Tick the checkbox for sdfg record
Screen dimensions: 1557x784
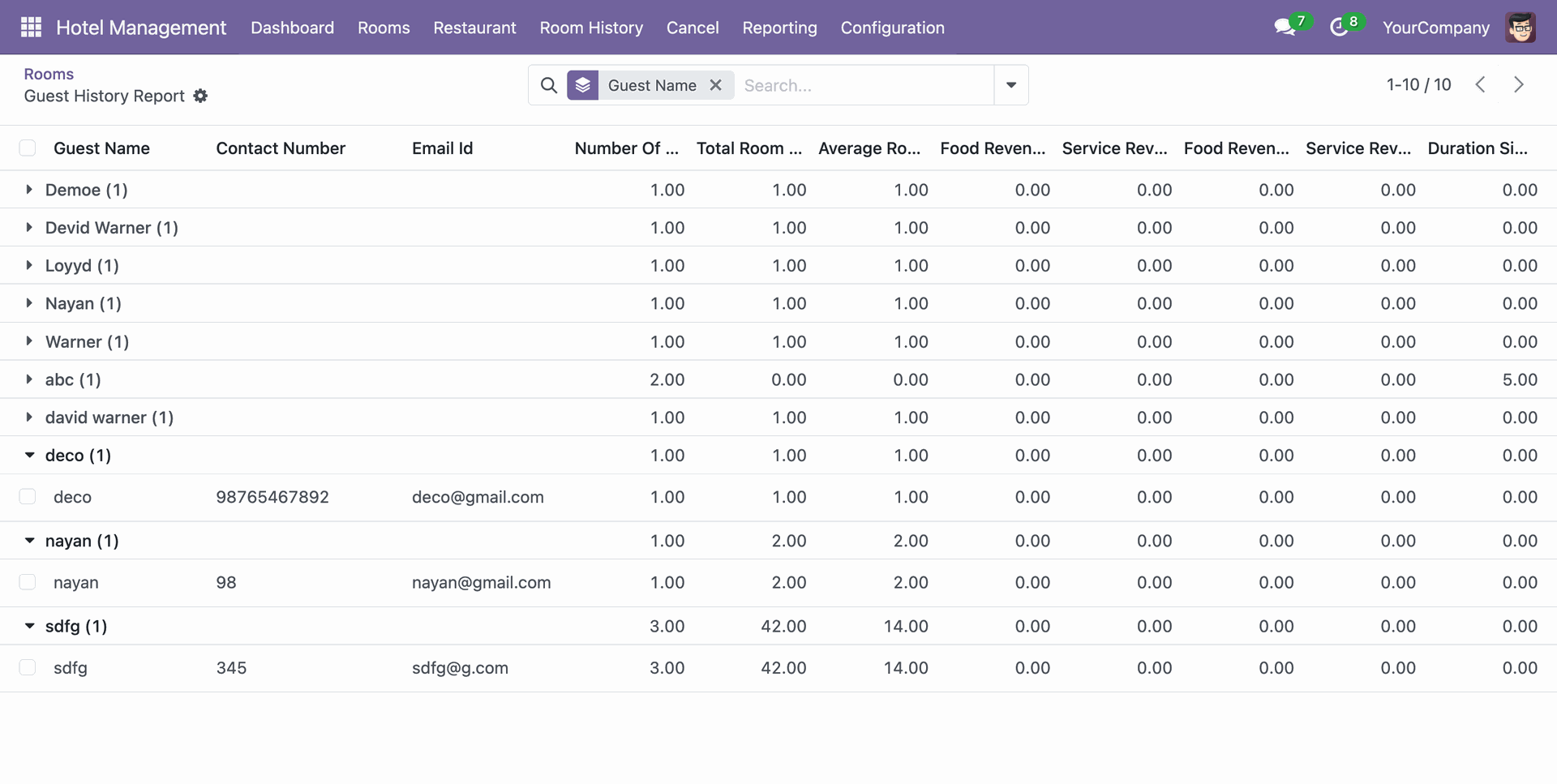[x=28, y=668]
